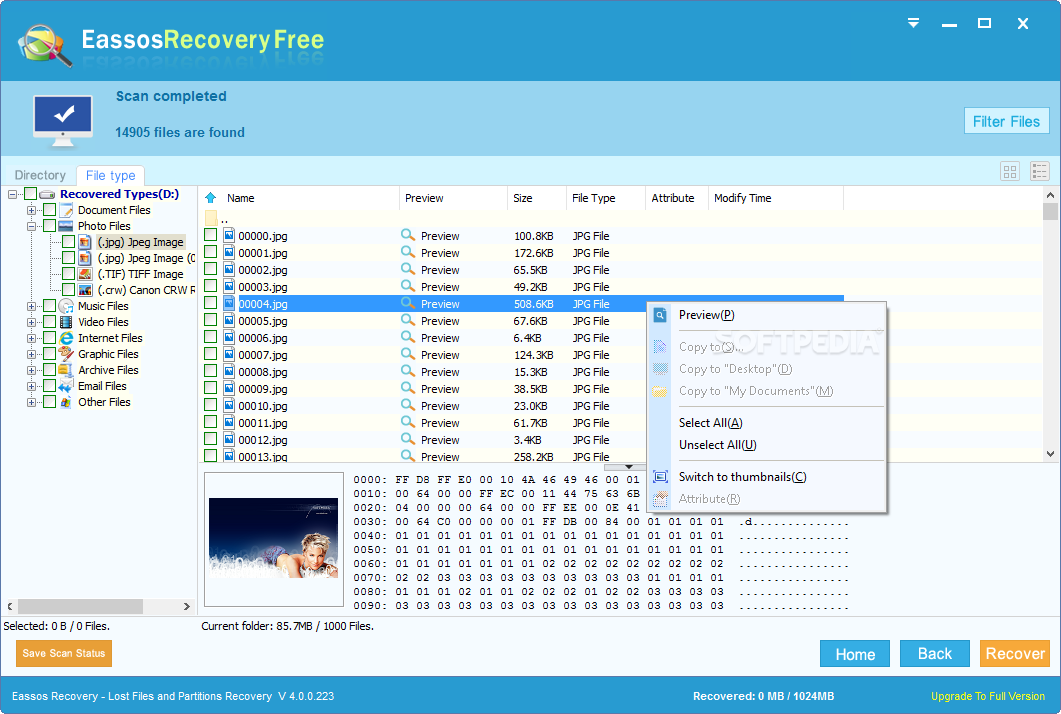
Task: Click the Internet Files browser icon
Action: [x=66, y=338]
